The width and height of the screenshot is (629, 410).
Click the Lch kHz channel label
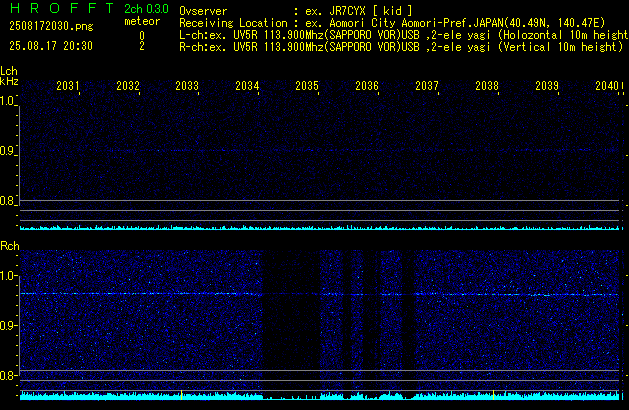(9, 76)
